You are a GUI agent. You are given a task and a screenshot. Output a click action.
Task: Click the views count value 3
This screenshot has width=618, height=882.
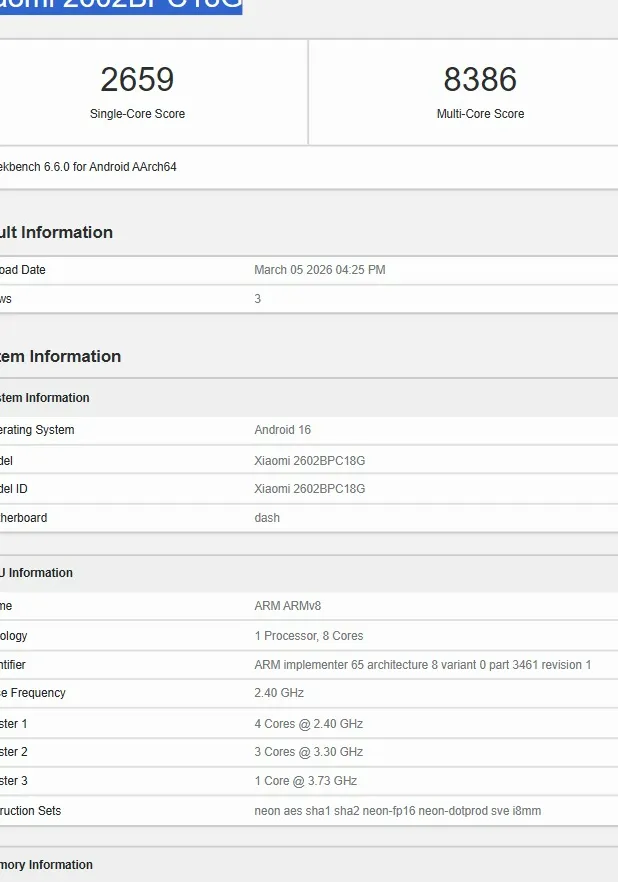tap(258, 299)
